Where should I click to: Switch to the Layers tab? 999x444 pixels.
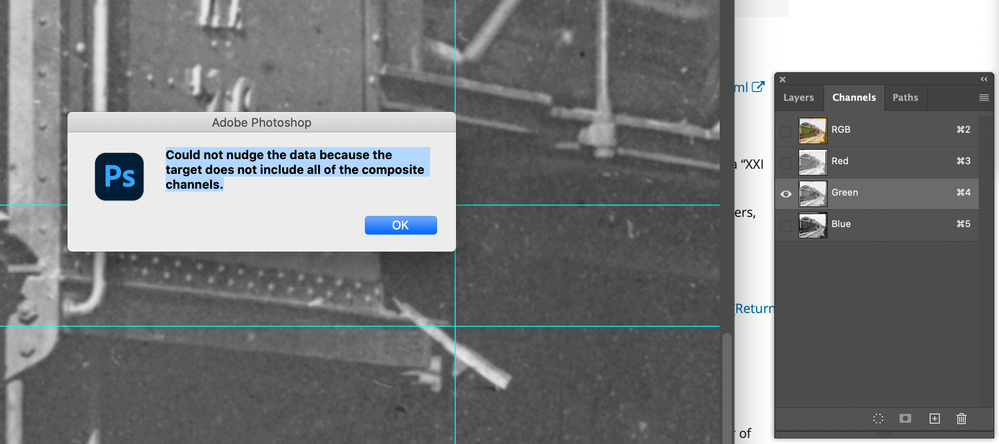[798, 97]
